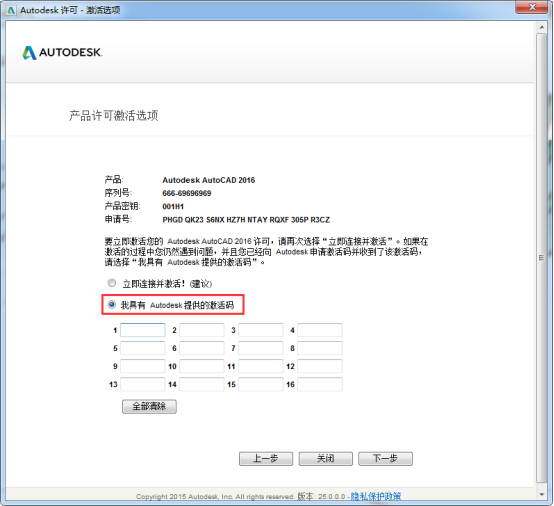The width and height of the screenshot is (554, 506).
Task: Click the scrollbar up arrow
Action: tap(541, 27)
